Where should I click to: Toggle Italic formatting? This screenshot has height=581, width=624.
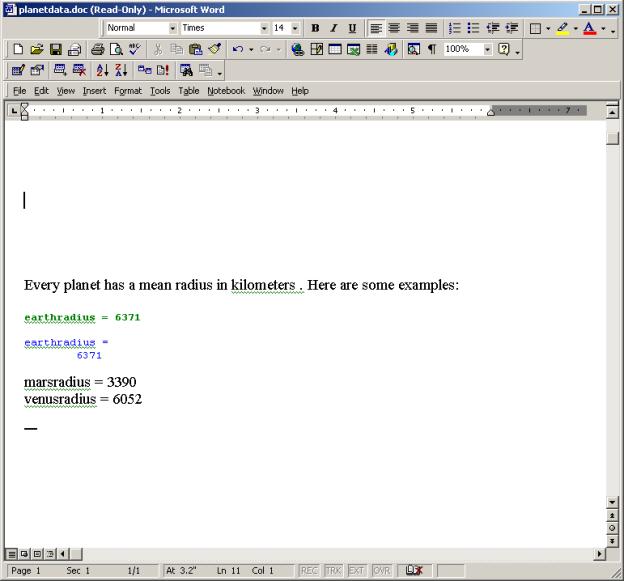coord(333,28)
